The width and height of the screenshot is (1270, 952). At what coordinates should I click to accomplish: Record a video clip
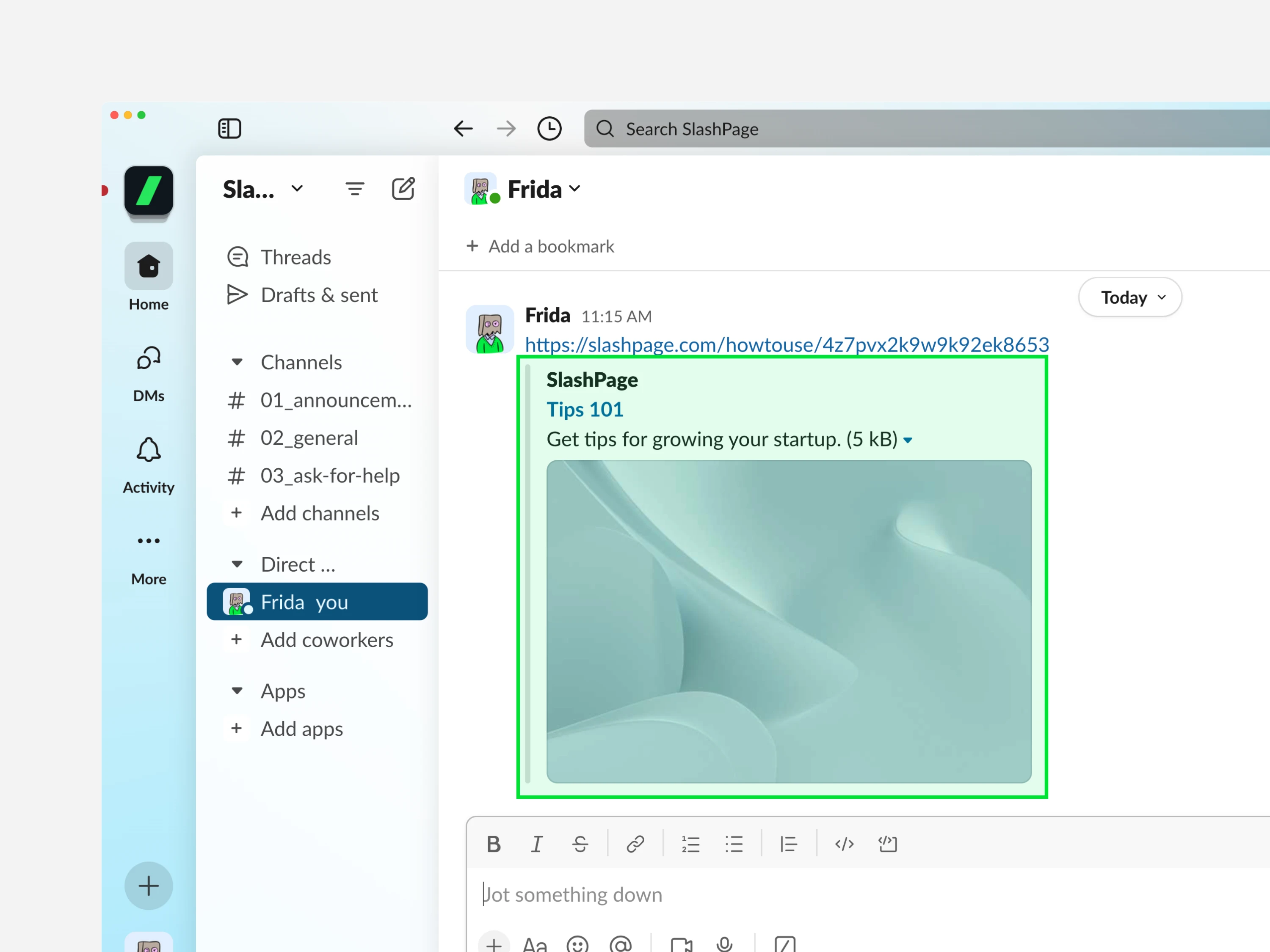tap(682, 944)
